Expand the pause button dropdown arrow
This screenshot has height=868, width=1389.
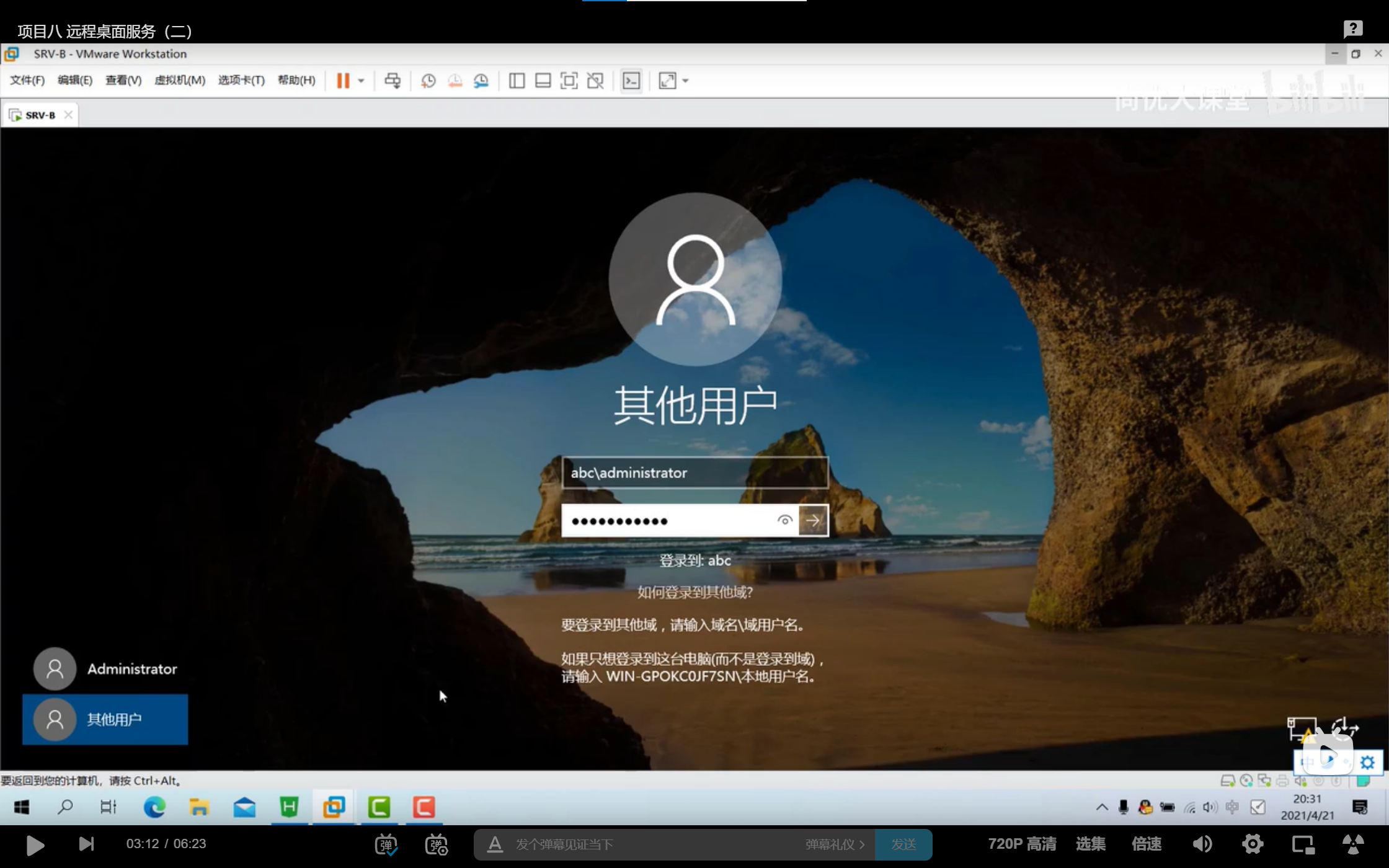361,81
